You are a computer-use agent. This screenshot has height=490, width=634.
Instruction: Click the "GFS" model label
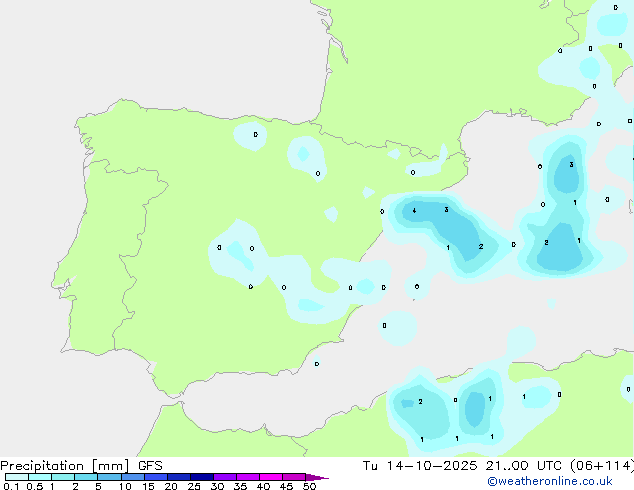pyautogui.click(x=150, y=466)
